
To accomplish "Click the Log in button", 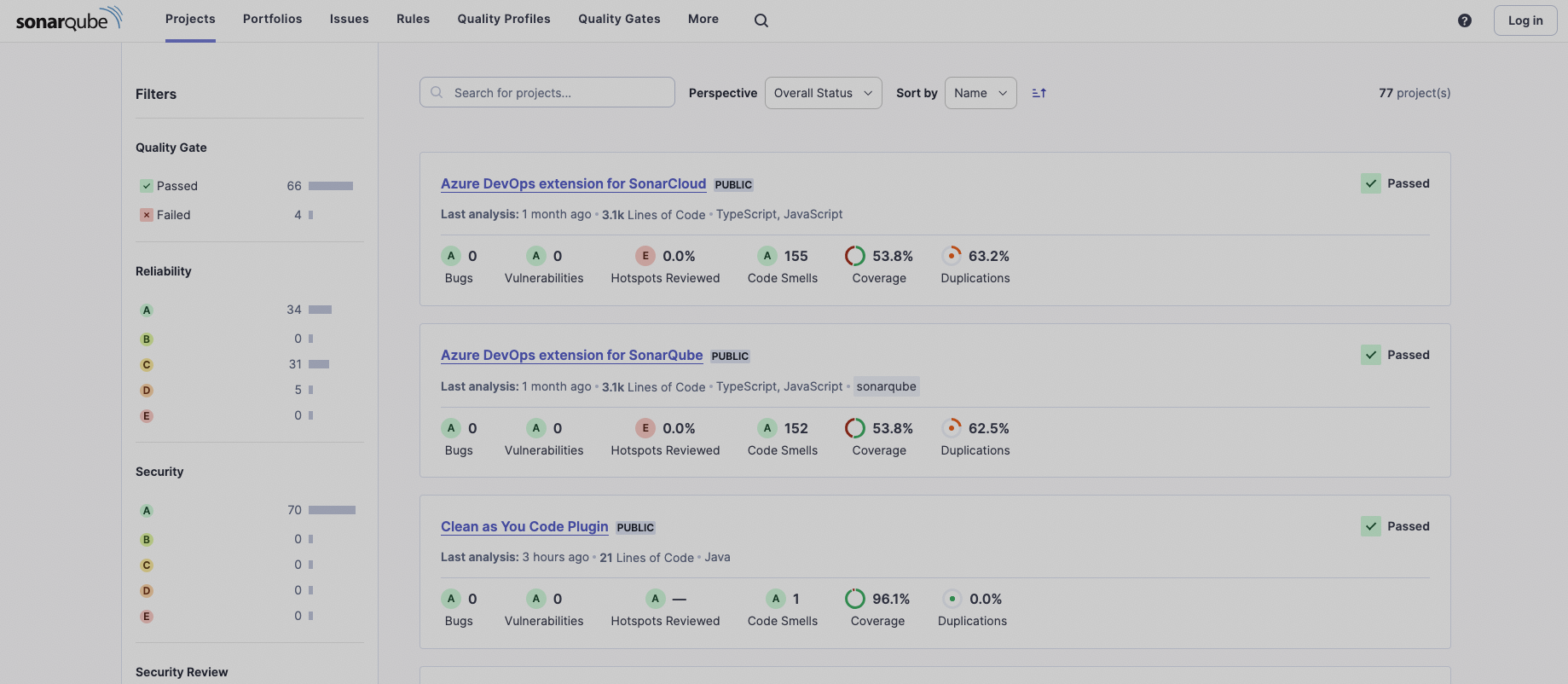I will [x=1525, y=20].
